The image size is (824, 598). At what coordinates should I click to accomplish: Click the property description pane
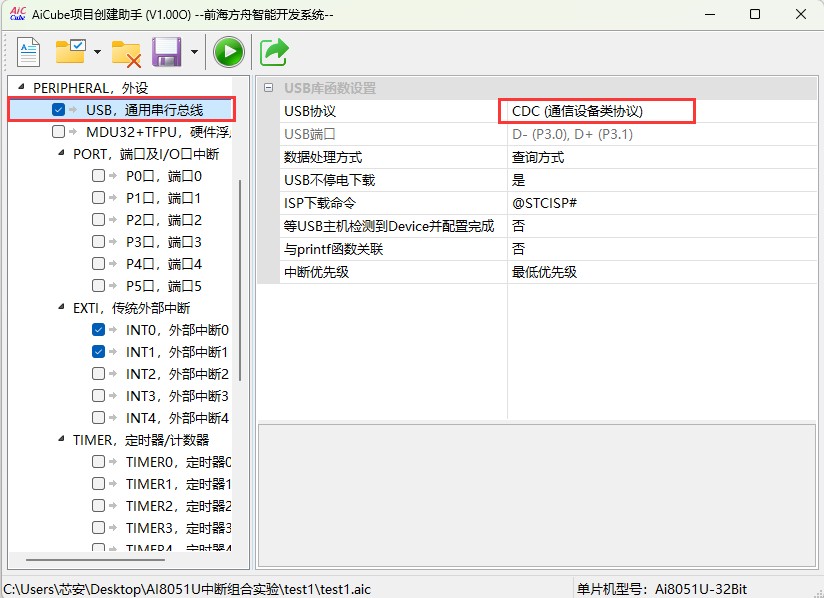537,495
